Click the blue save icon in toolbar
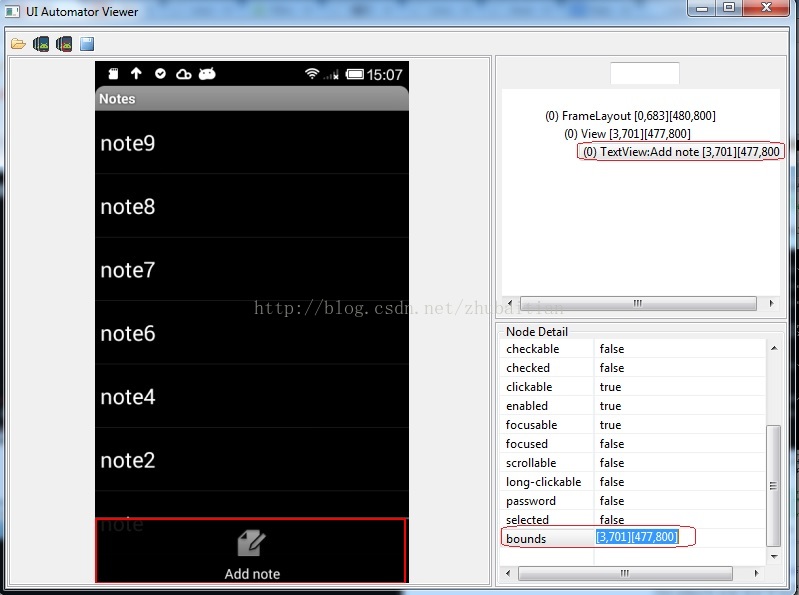The height and width of the screenshot is (595, 799). [x=87, y=44]
